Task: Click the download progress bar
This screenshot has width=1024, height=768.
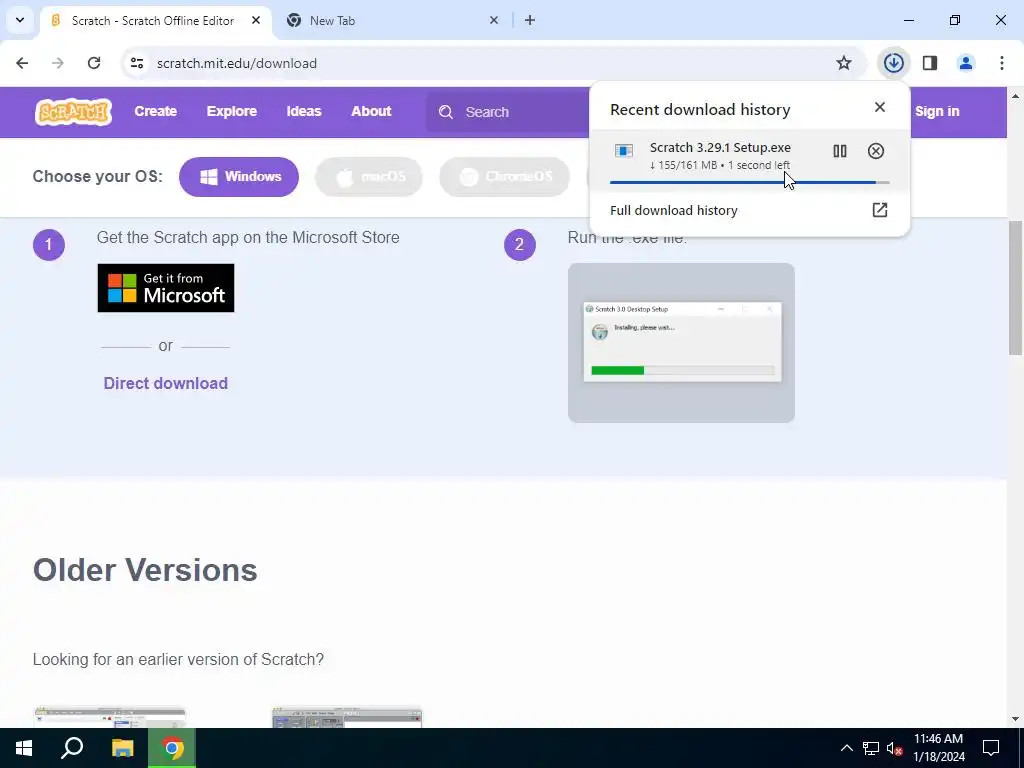Action: click(x=749, y=183)
